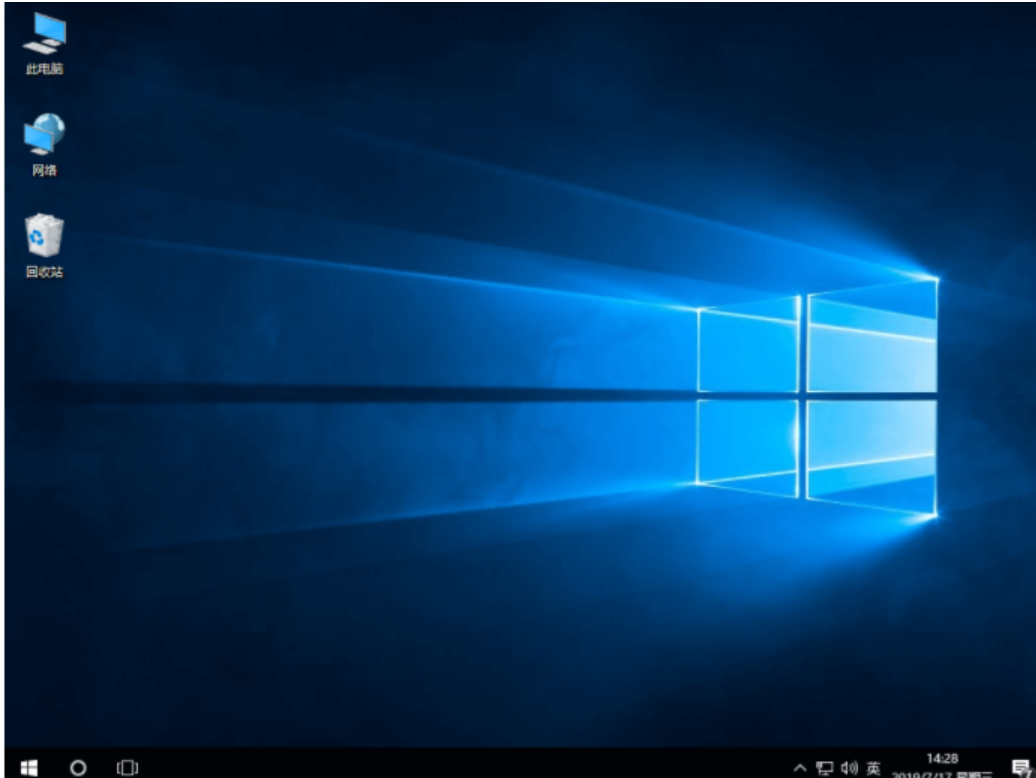The height and width of the screenshot is (778, 1036).
Task: Show hidden tray icons chevron
Action: pyautogui.click(x=799, y=767)
